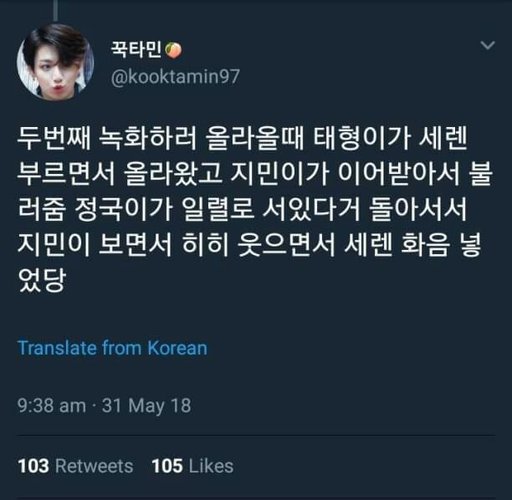Select the word Likes label
Image resolution: width=512 pixels, height=500 pixels.
[x=211, y=466]
